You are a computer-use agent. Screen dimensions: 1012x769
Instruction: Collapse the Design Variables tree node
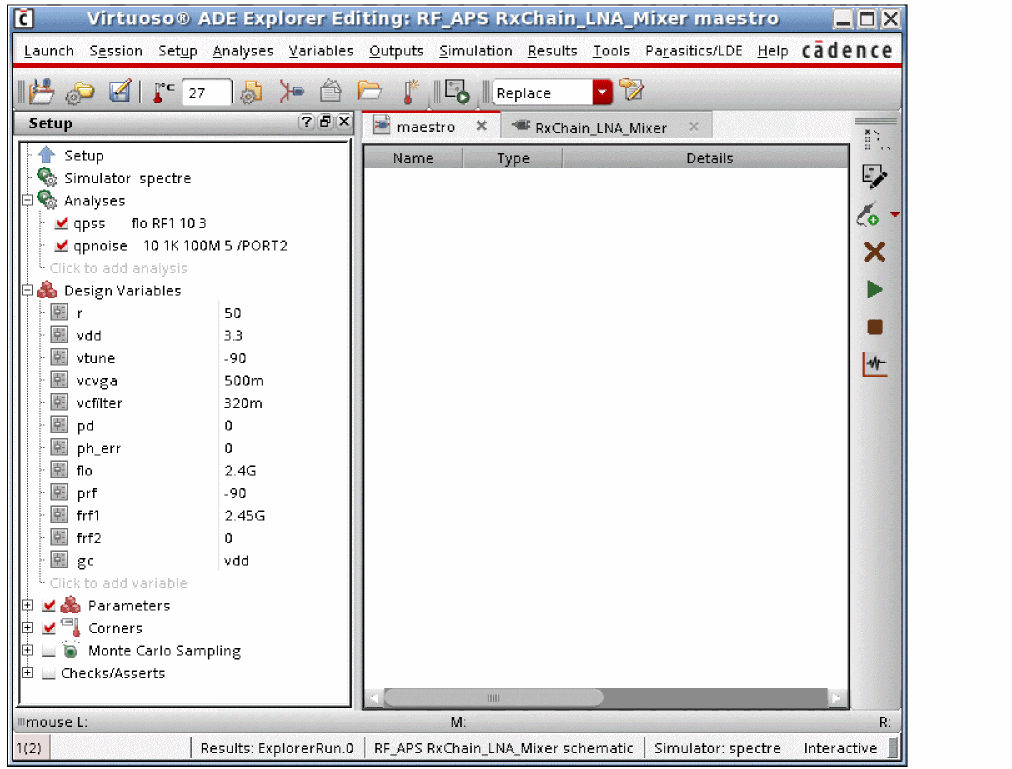coord(27,291)
